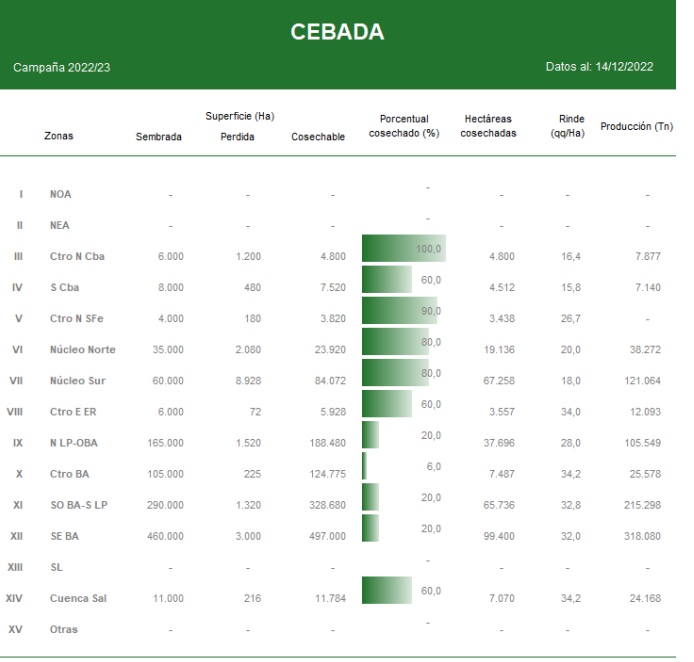The image size is (694, 662).
Task: Click the SE BA sembrada value 460.000
Action: (x=164, y=536)
